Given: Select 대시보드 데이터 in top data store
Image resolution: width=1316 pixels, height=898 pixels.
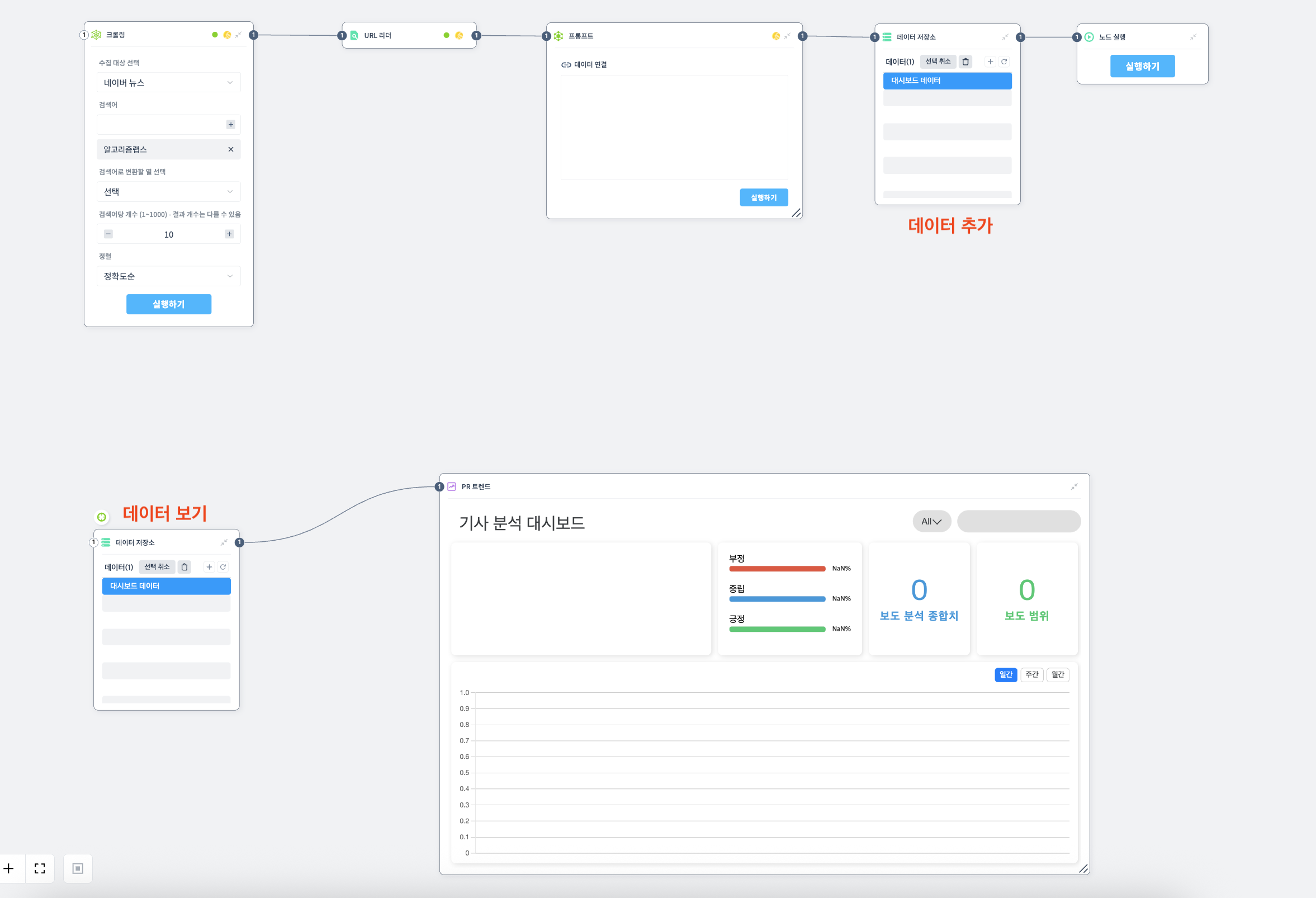Looking at the screenshot, I should tap(947, 81).
